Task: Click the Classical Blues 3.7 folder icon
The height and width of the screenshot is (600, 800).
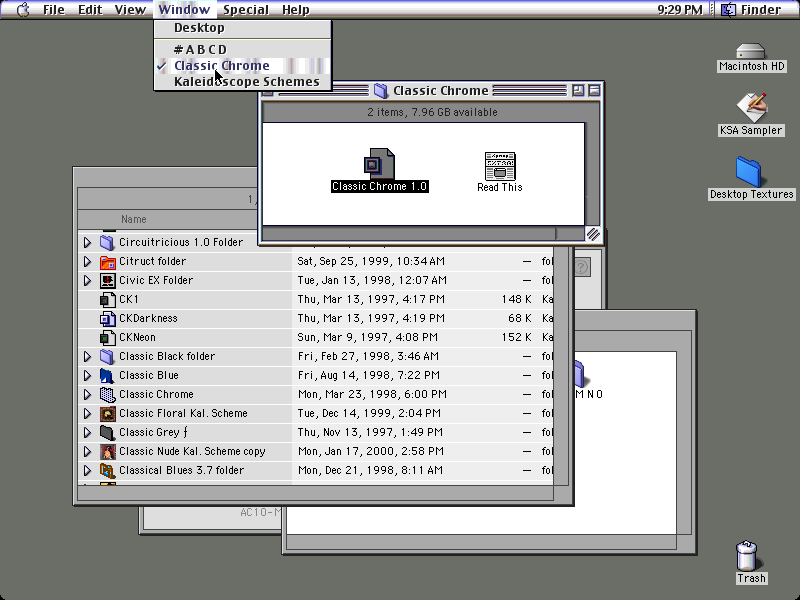Action: (x=107, y=470)
